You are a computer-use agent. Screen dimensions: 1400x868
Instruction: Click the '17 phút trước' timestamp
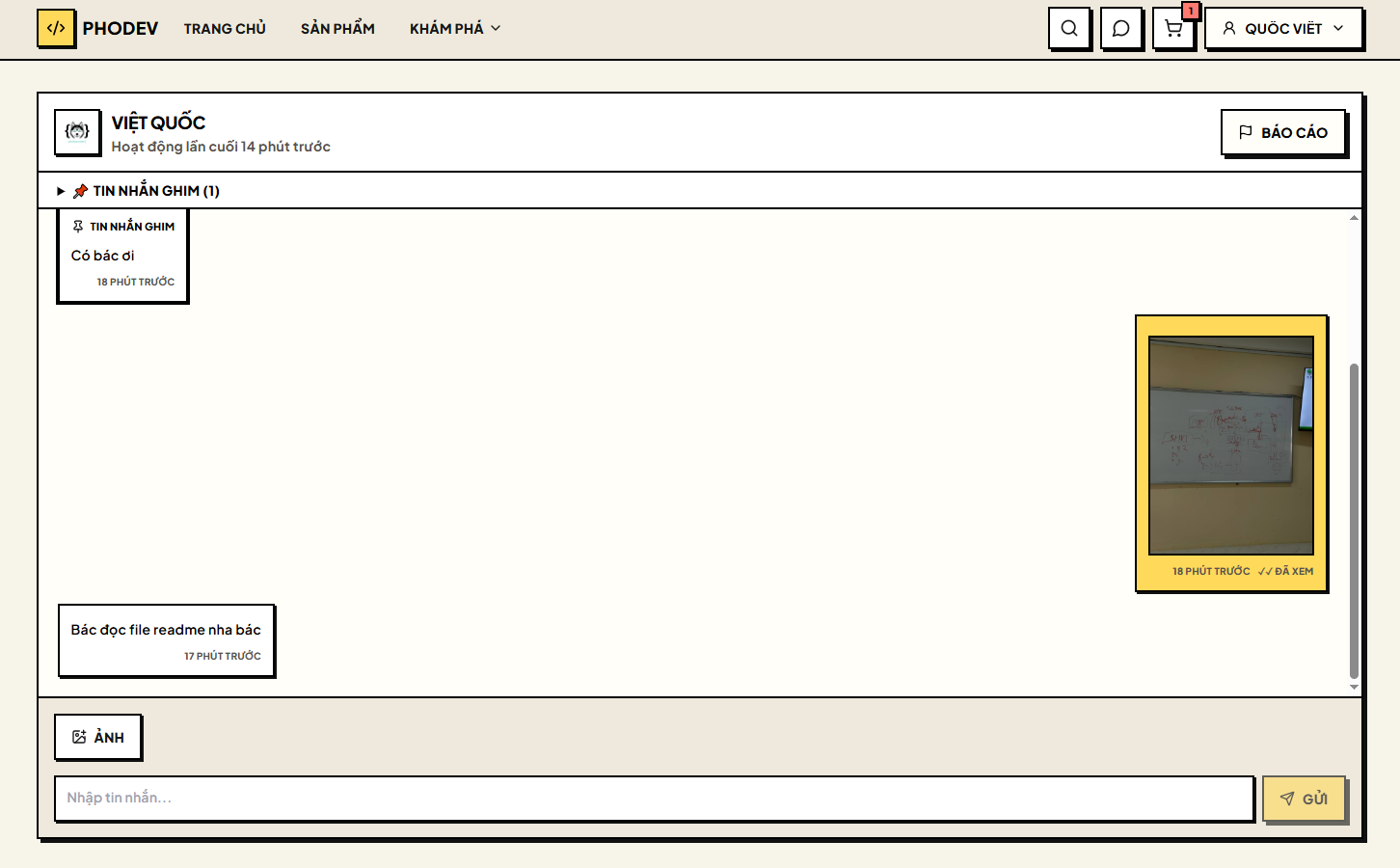[x=223, y=656]
